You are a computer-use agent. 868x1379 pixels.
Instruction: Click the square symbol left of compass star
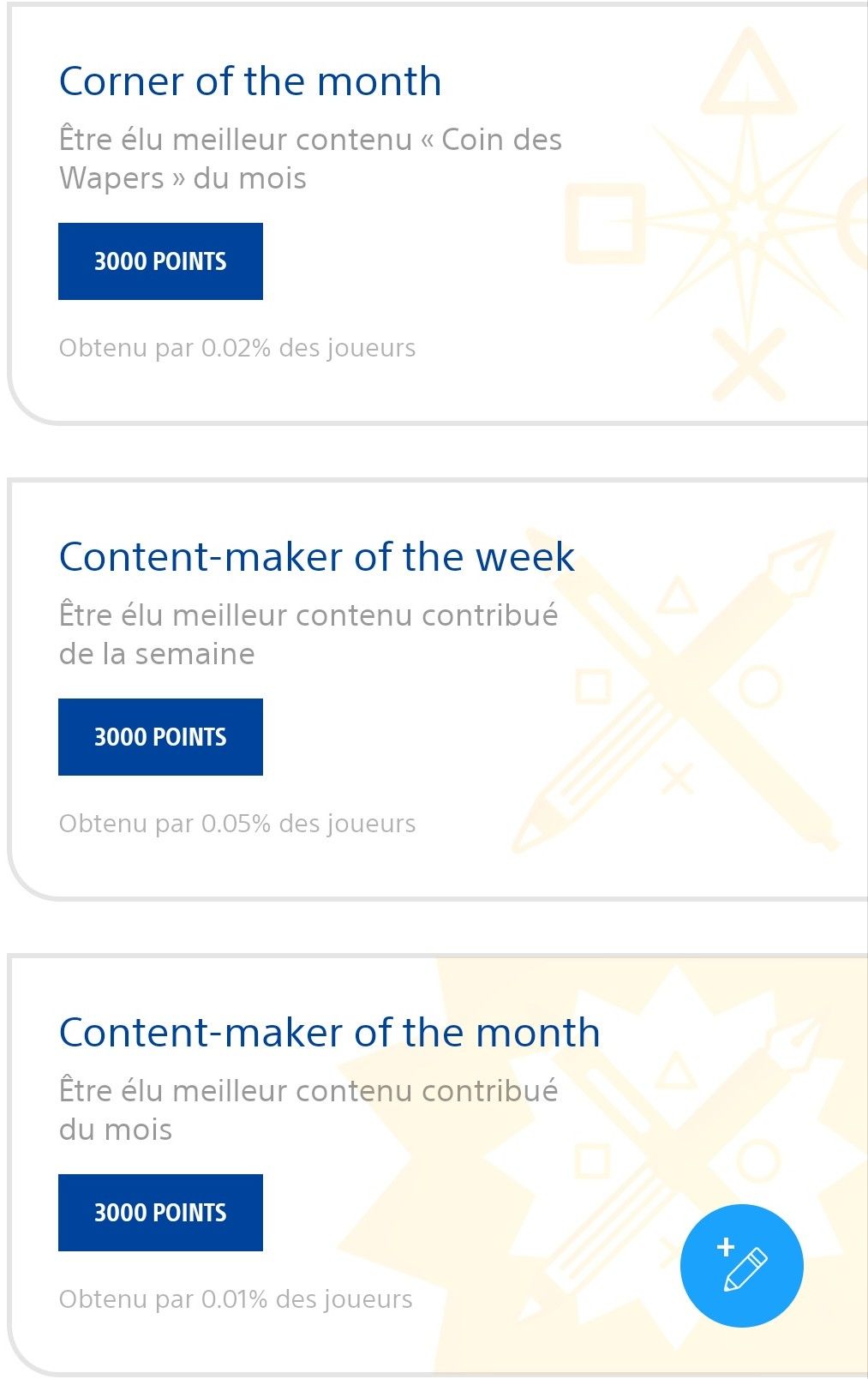pyautogui.click(x=605, y=221)
